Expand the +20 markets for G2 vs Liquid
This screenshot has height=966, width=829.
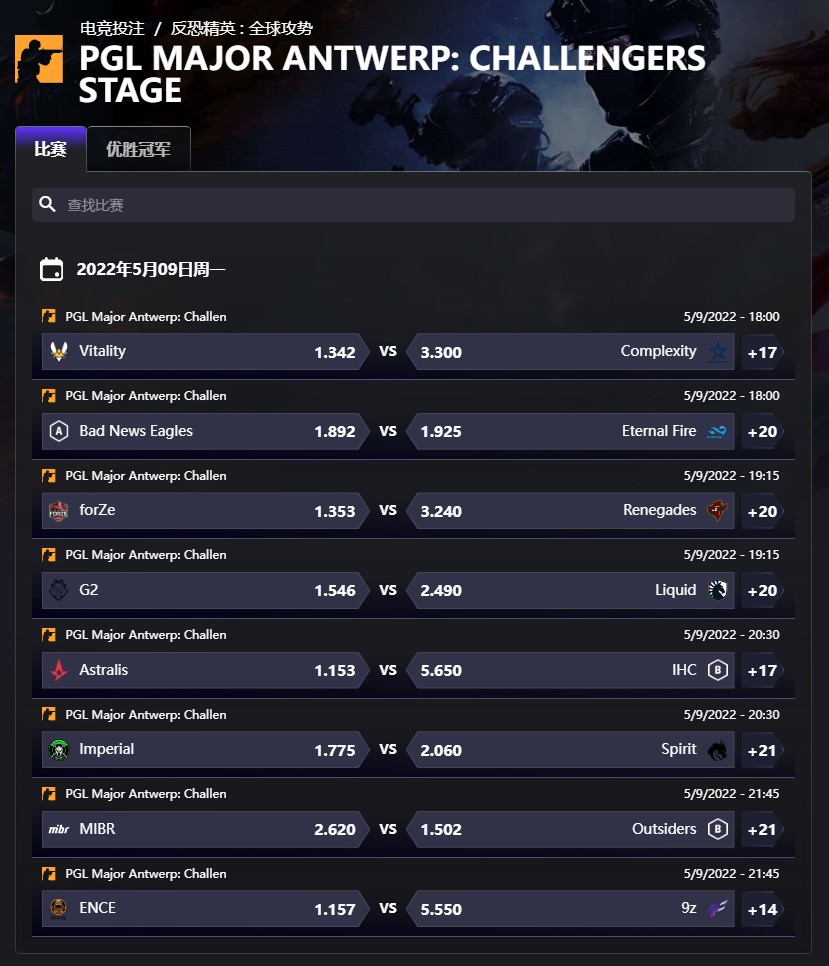[761, 590]
